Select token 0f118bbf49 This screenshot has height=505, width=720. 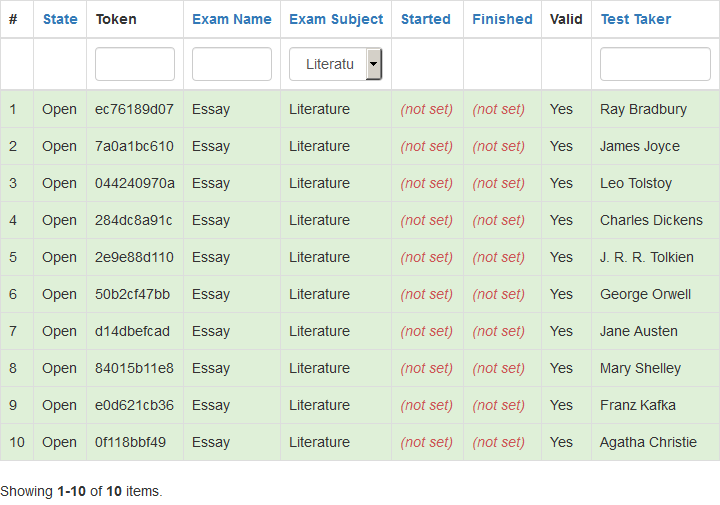[130, 442]
